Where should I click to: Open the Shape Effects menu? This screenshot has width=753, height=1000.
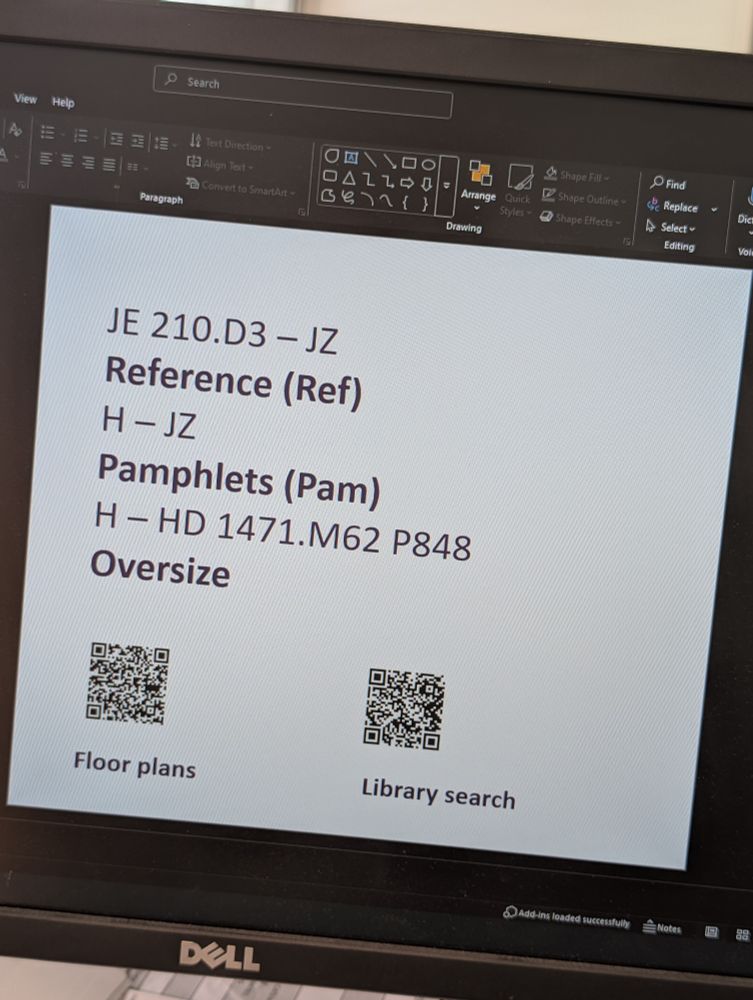click(x=580, y=219)
